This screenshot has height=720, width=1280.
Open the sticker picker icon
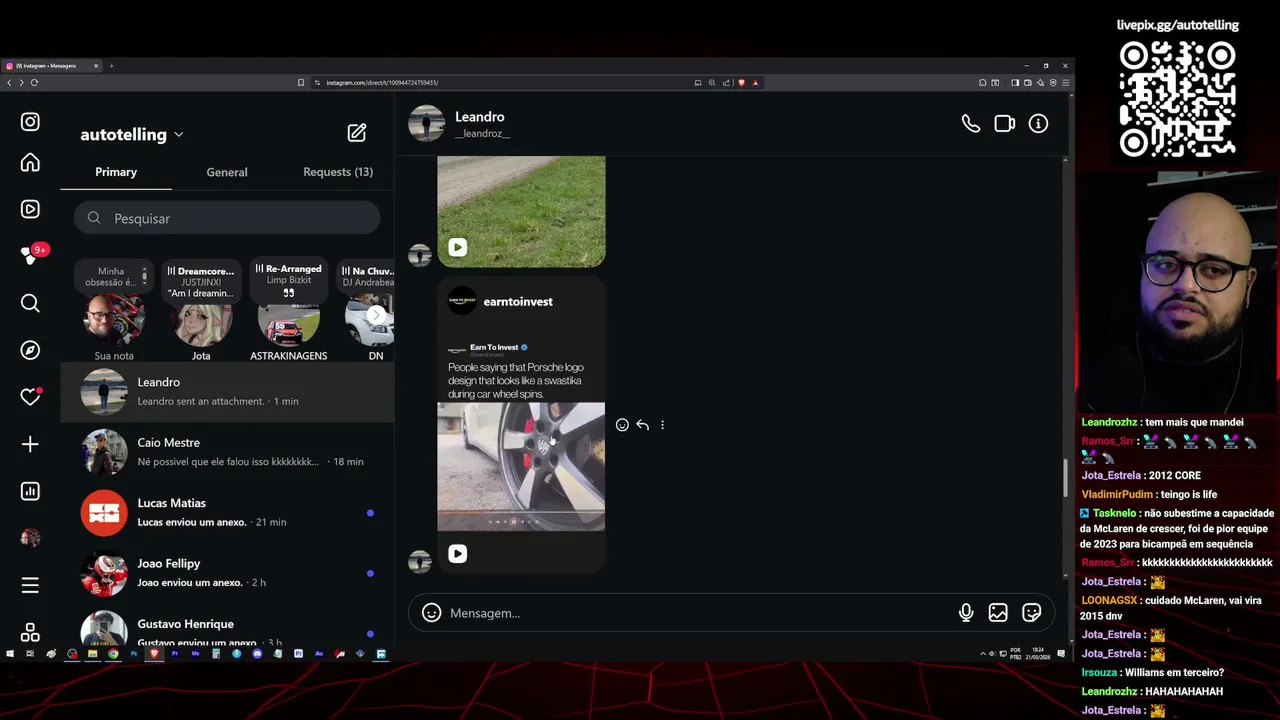1032,613
